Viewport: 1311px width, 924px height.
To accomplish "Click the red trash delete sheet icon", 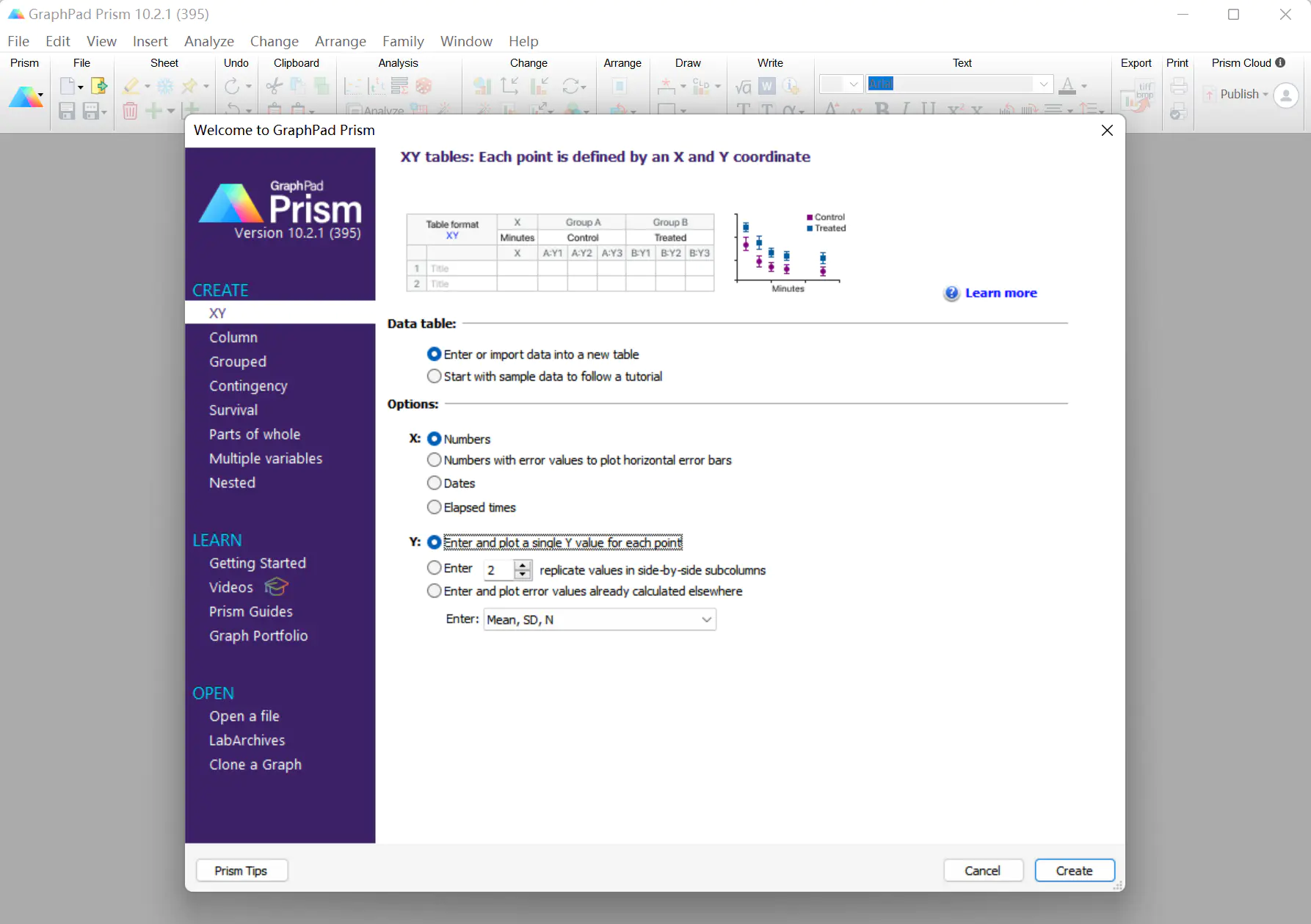I will click(130, 111).
